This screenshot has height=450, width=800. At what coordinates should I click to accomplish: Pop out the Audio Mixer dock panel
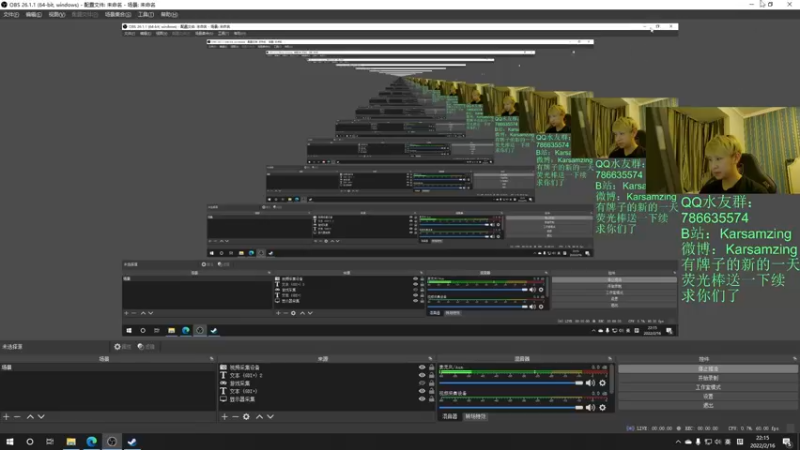(610, 359)
